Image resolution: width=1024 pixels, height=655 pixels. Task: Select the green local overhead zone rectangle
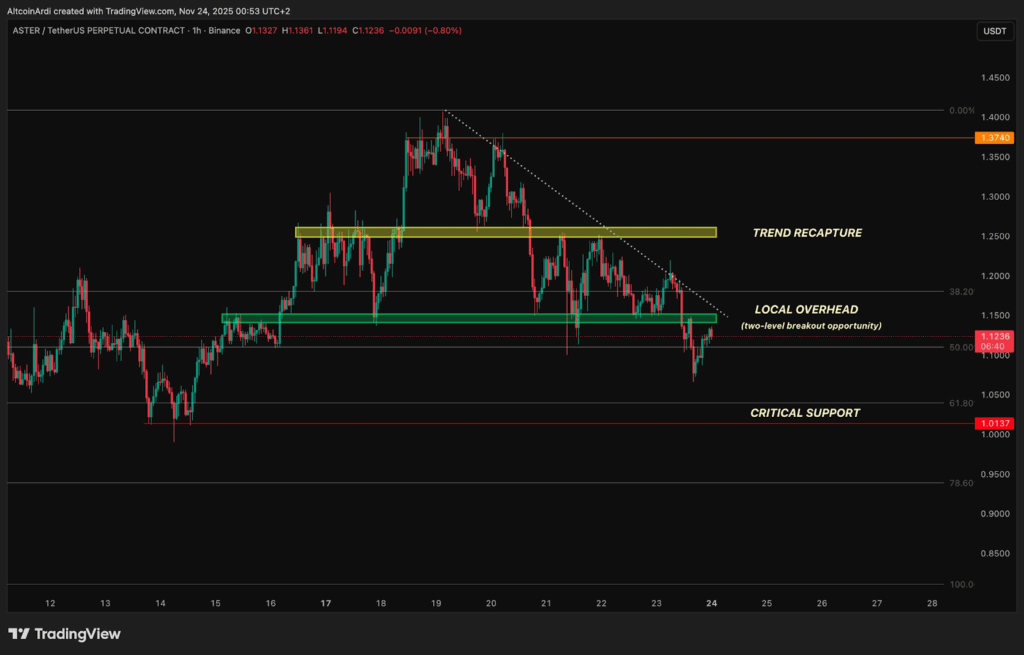click(x=468, y=319)
